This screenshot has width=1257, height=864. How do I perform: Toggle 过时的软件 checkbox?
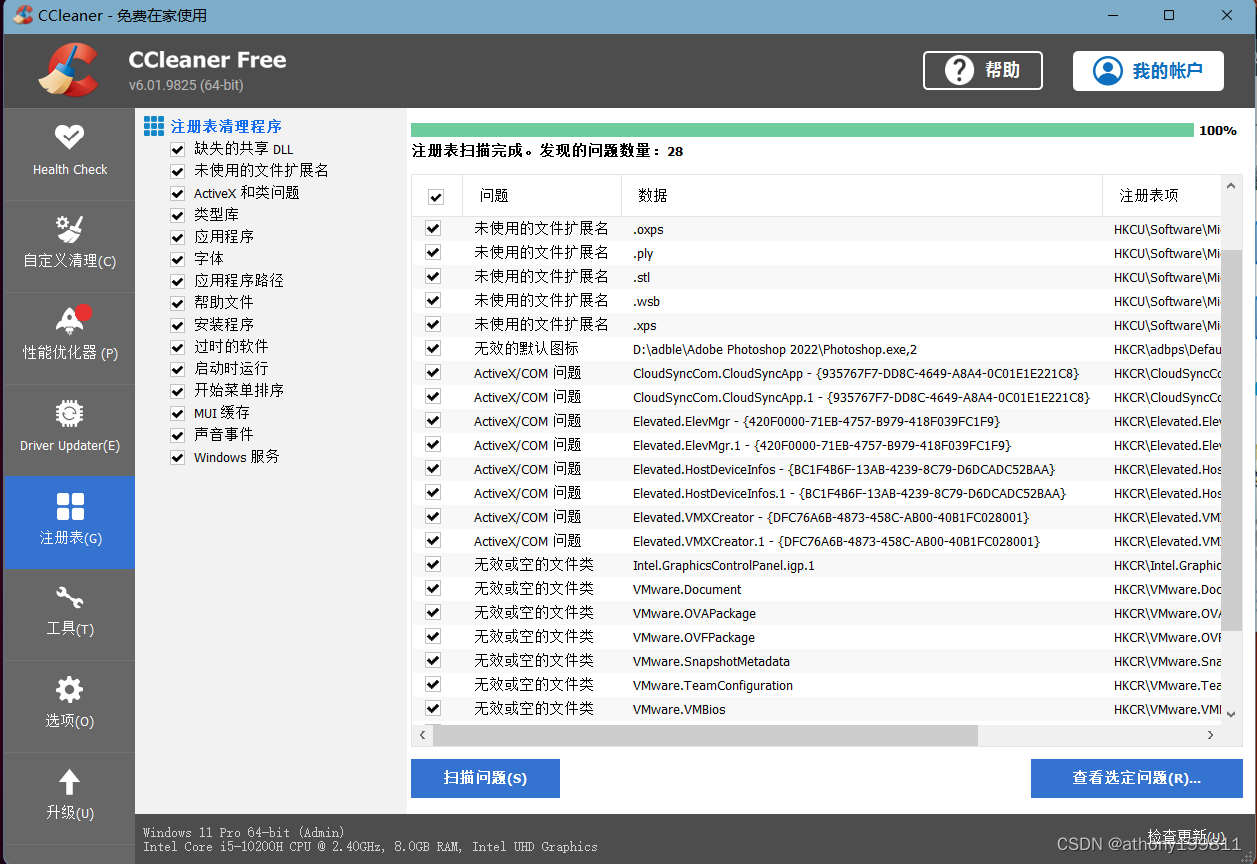pos(177,347)
